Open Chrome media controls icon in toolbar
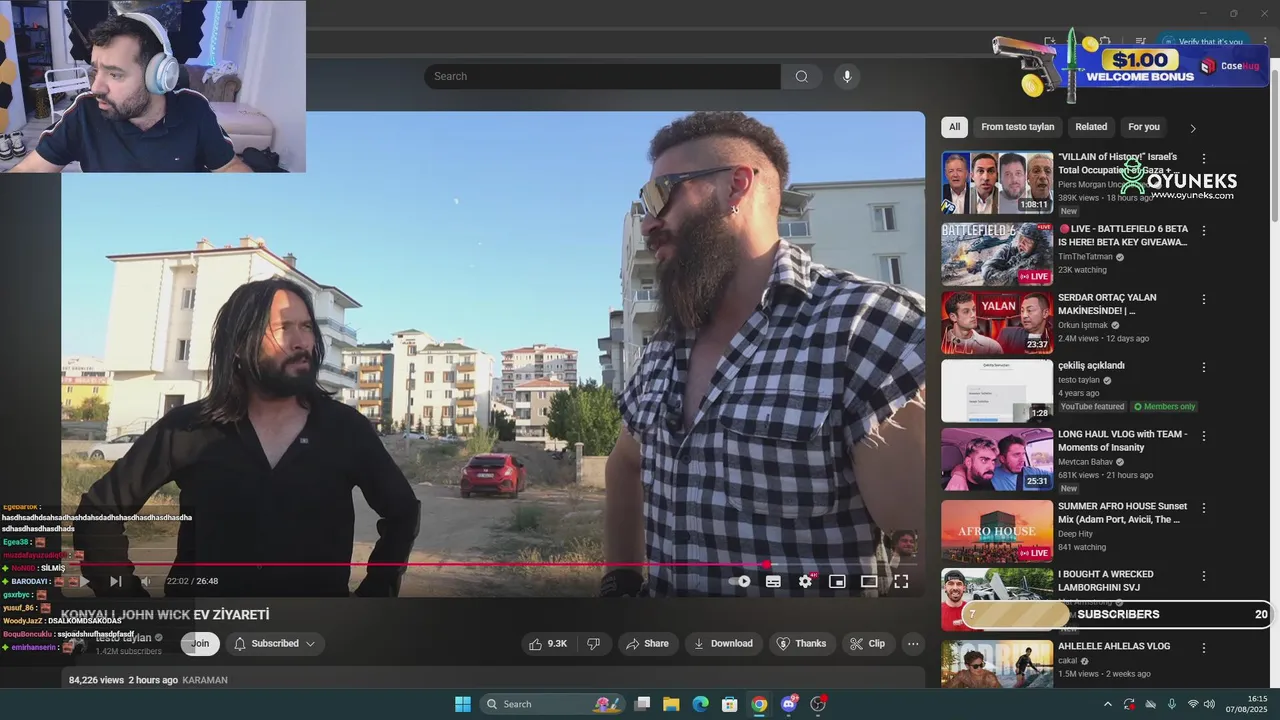1280x720 pixels. pyautogui.click(x=1141, y=42)
